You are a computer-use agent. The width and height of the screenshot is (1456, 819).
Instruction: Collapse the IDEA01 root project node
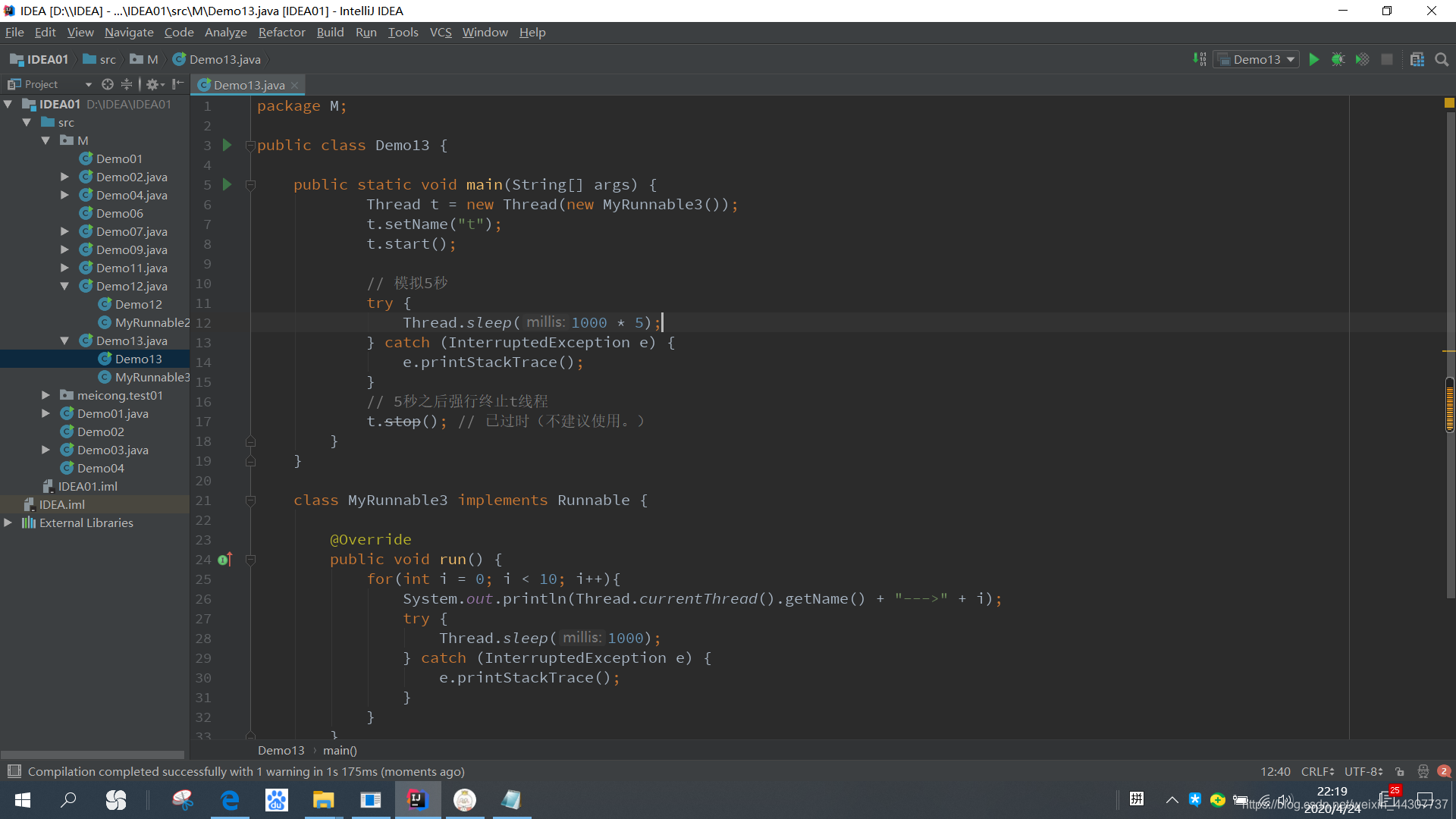click(8, 104)
